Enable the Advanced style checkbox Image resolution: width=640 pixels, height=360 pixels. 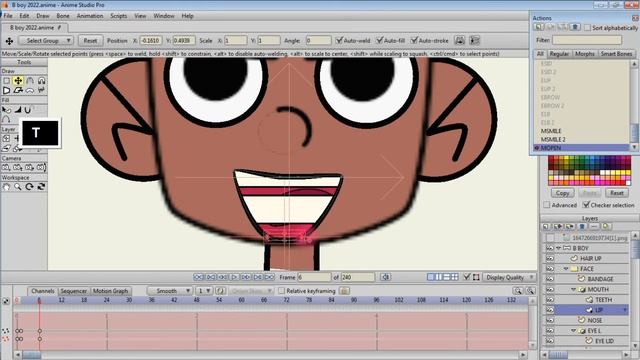[547, 205]
